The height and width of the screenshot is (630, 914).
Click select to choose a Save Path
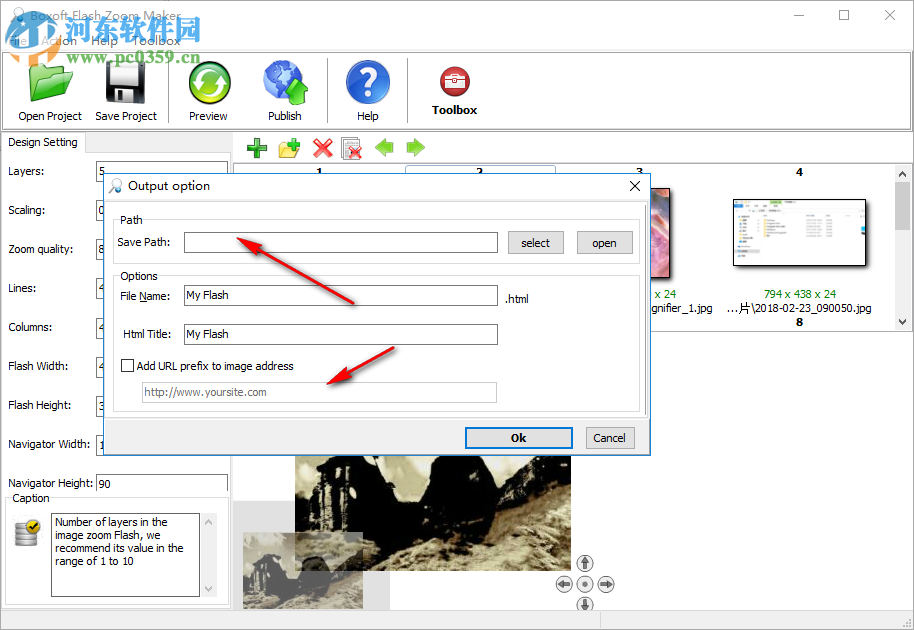535,242
